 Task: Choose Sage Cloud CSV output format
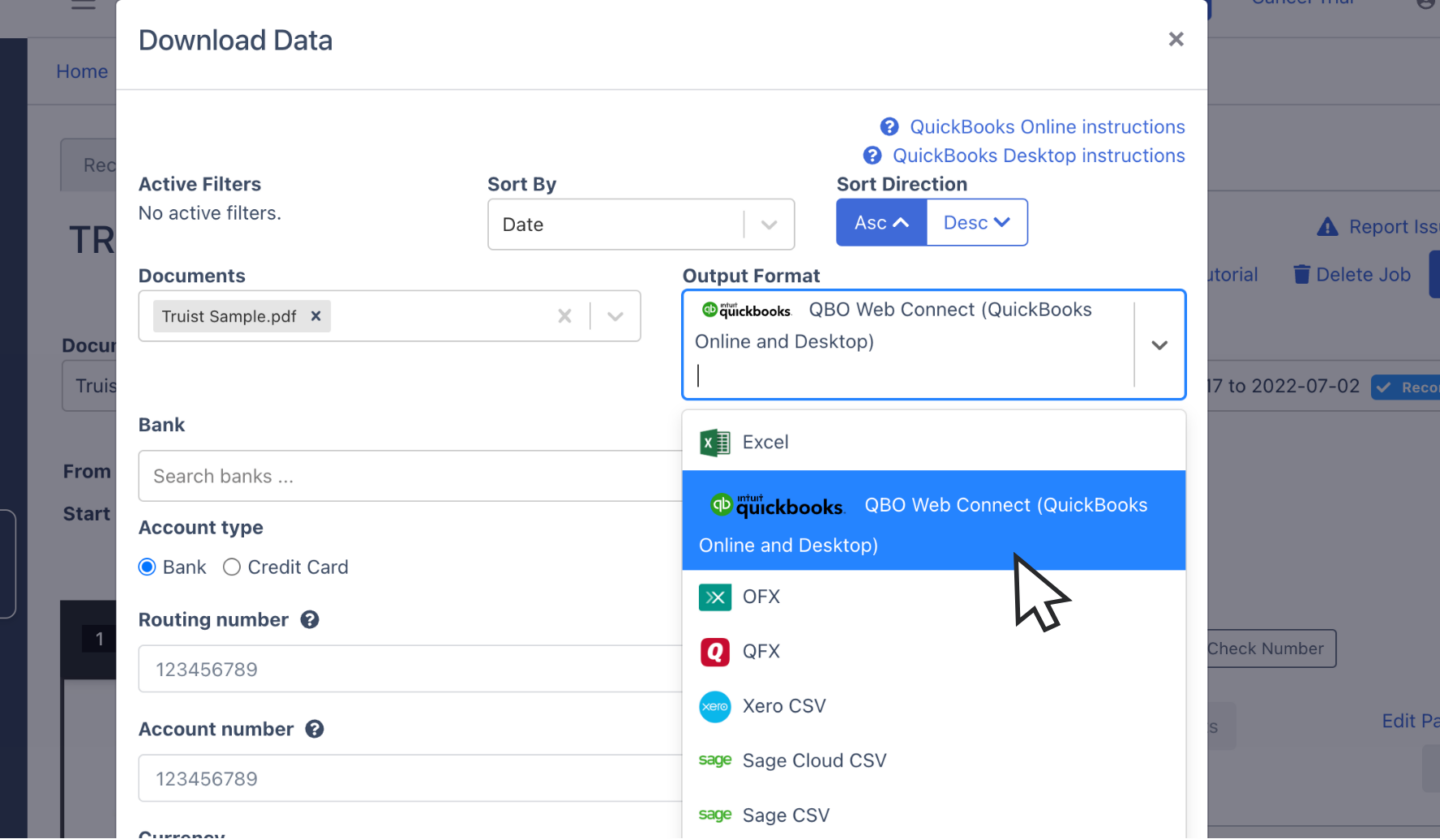pyautogui.click(x=934, y=760)
